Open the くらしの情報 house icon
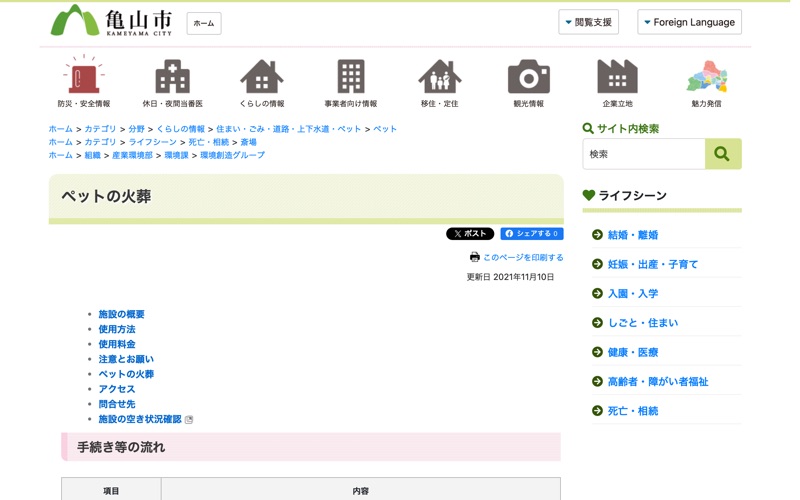The width and height of the screenshot is (800, 500). coord(262,77)
